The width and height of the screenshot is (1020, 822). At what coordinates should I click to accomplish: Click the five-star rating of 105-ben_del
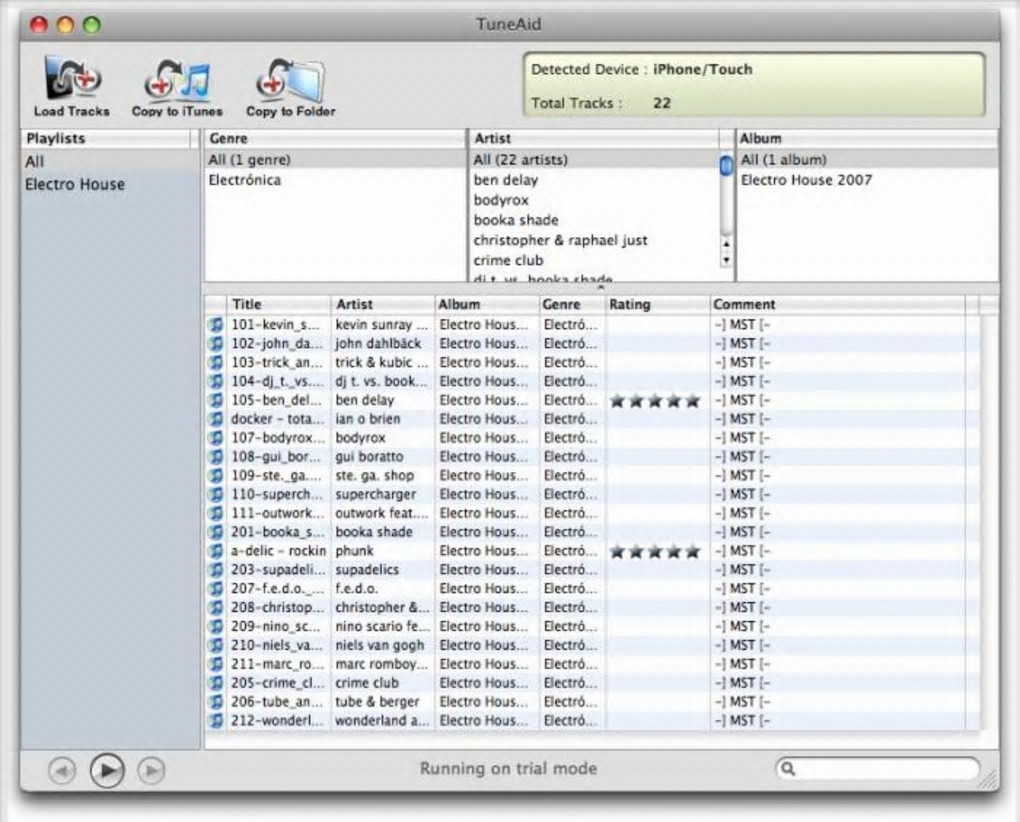click(x=655, y=401)
